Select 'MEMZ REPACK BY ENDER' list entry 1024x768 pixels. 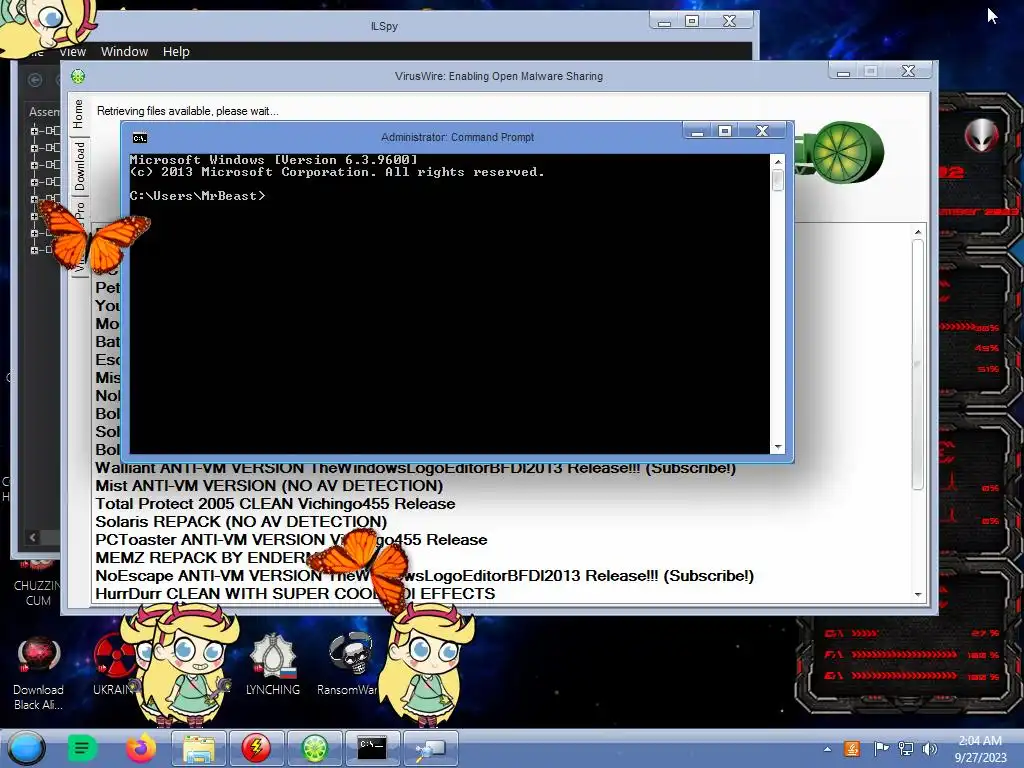(204, 558)
